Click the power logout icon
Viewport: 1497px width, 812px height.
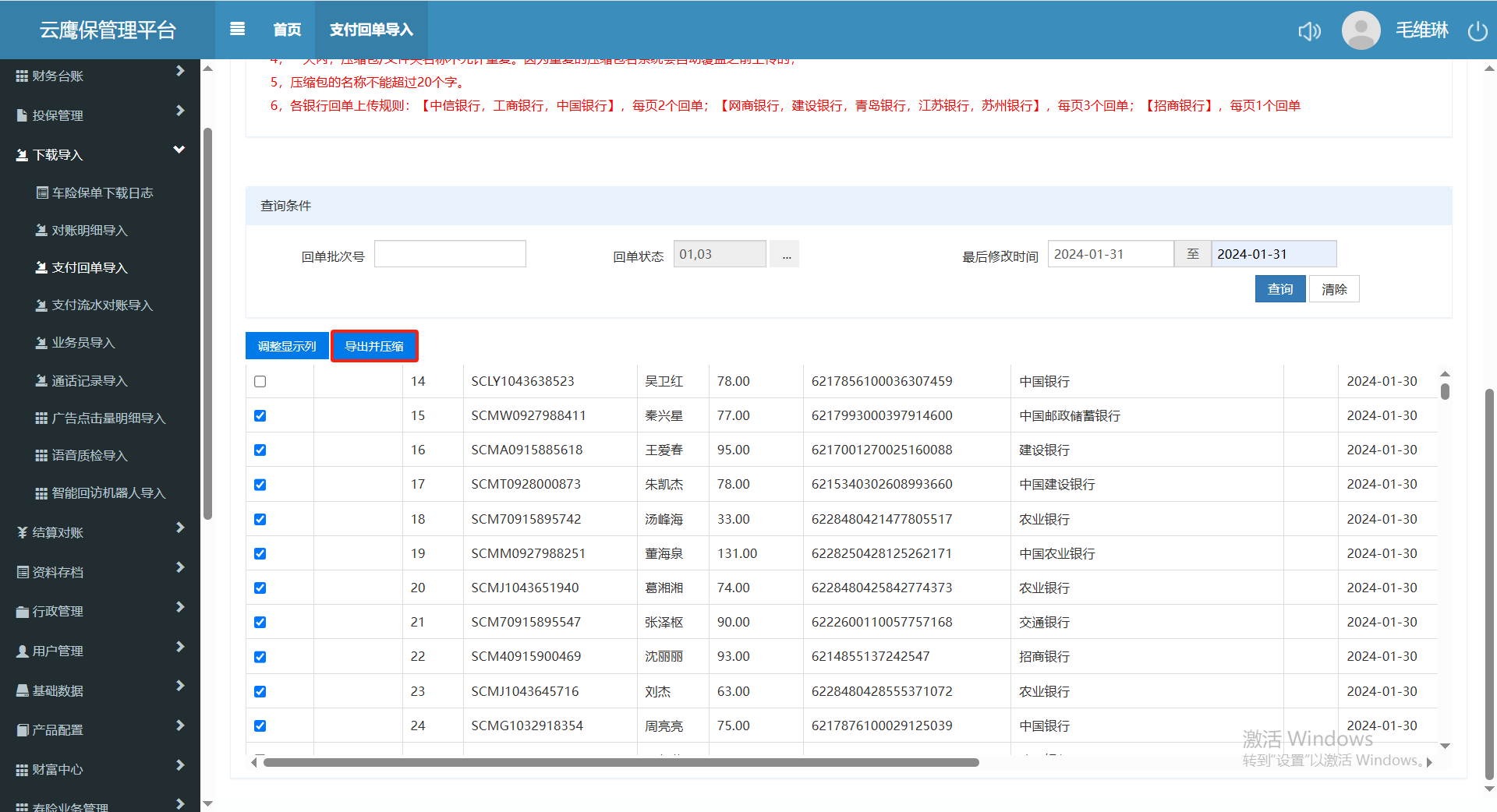[x=1478, y=31]
